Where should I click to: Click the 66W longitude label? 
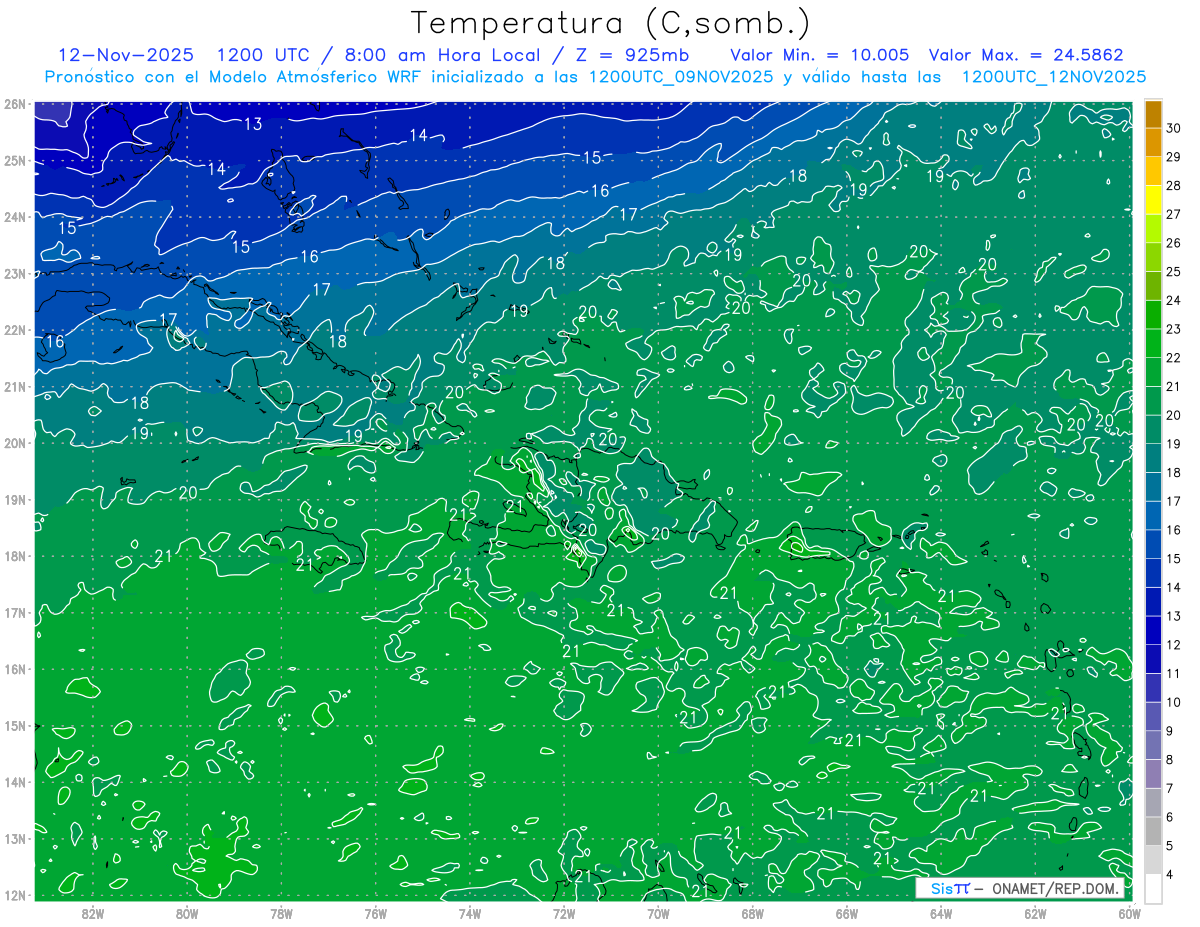(846, 913)
